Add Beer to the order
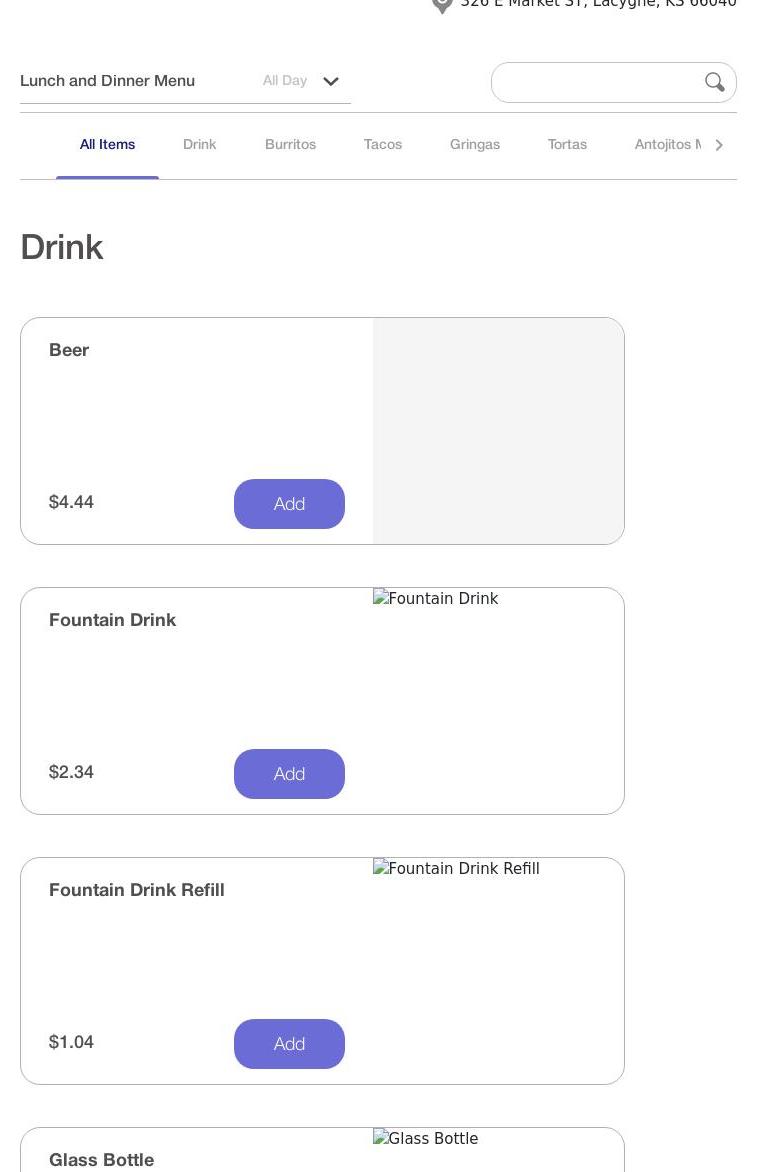The width and height of the screenshot is (777, 1172). tap(289, 504)
